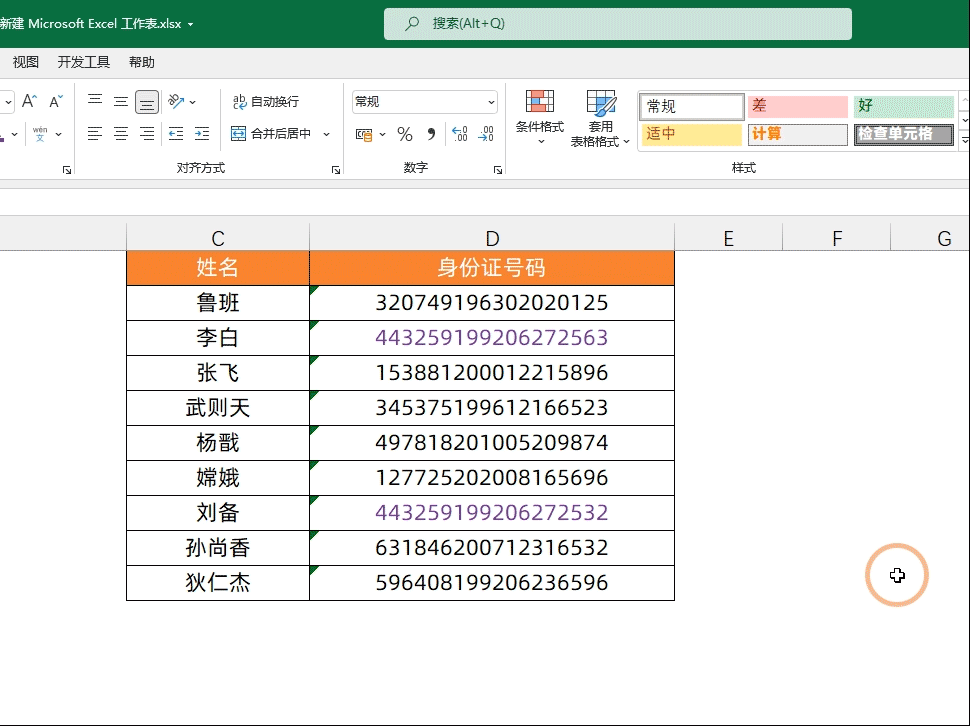Click the Increase Indent icon
The image size is (970, 726).
(202, 134)
